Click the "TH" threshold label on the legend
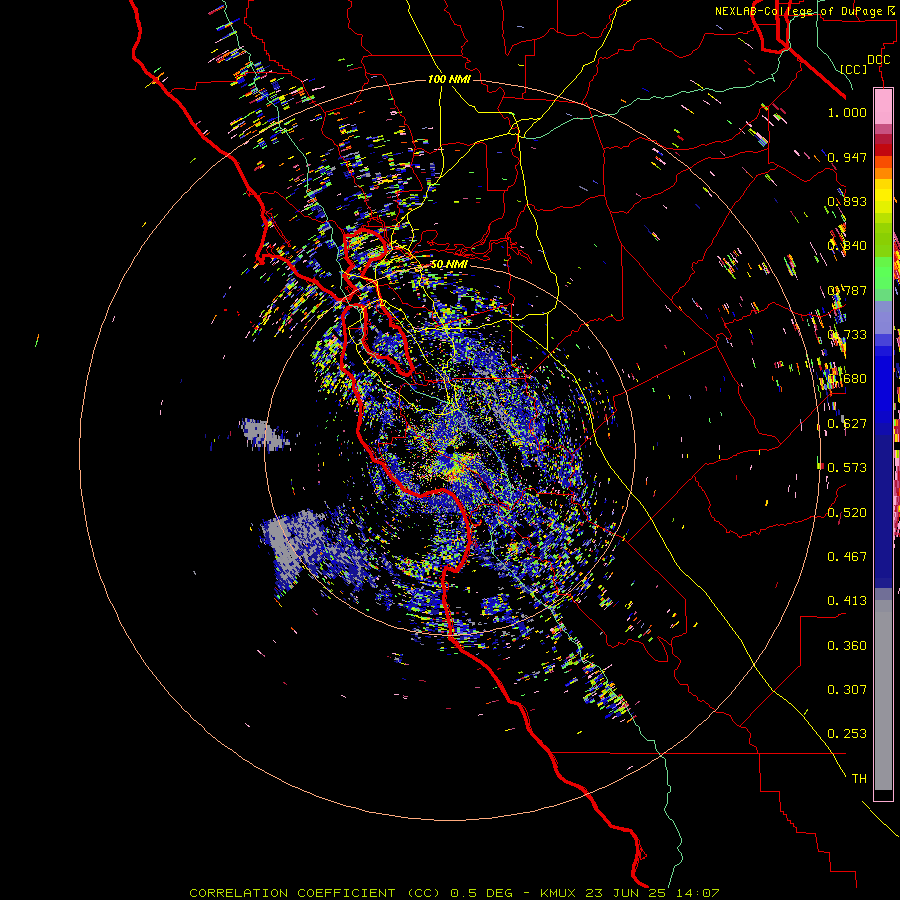 pos(859,779)
